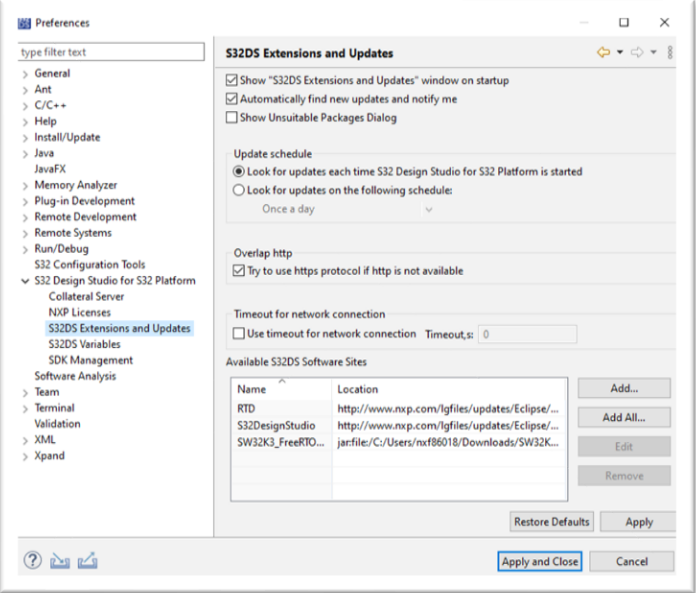This screenshot has height=593, width=696.
Task: Click the Preferences window title icon
Action: (24, 23)
